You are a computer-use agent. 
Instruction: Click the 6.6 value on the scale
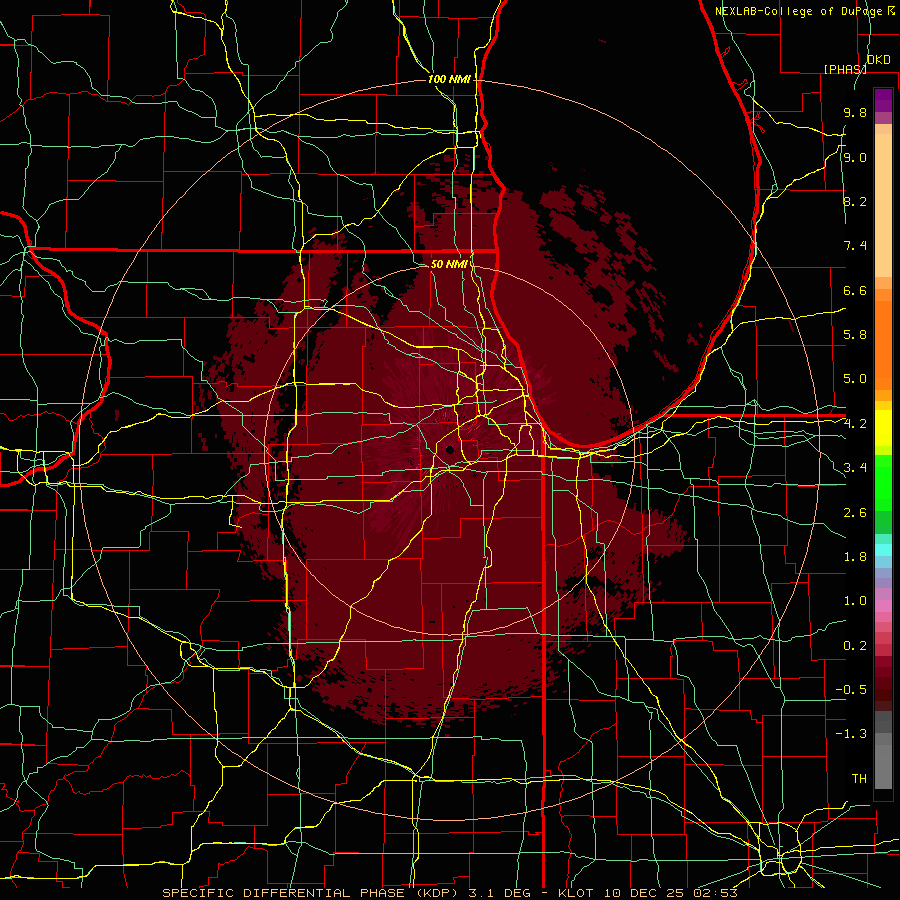(855, 290)
